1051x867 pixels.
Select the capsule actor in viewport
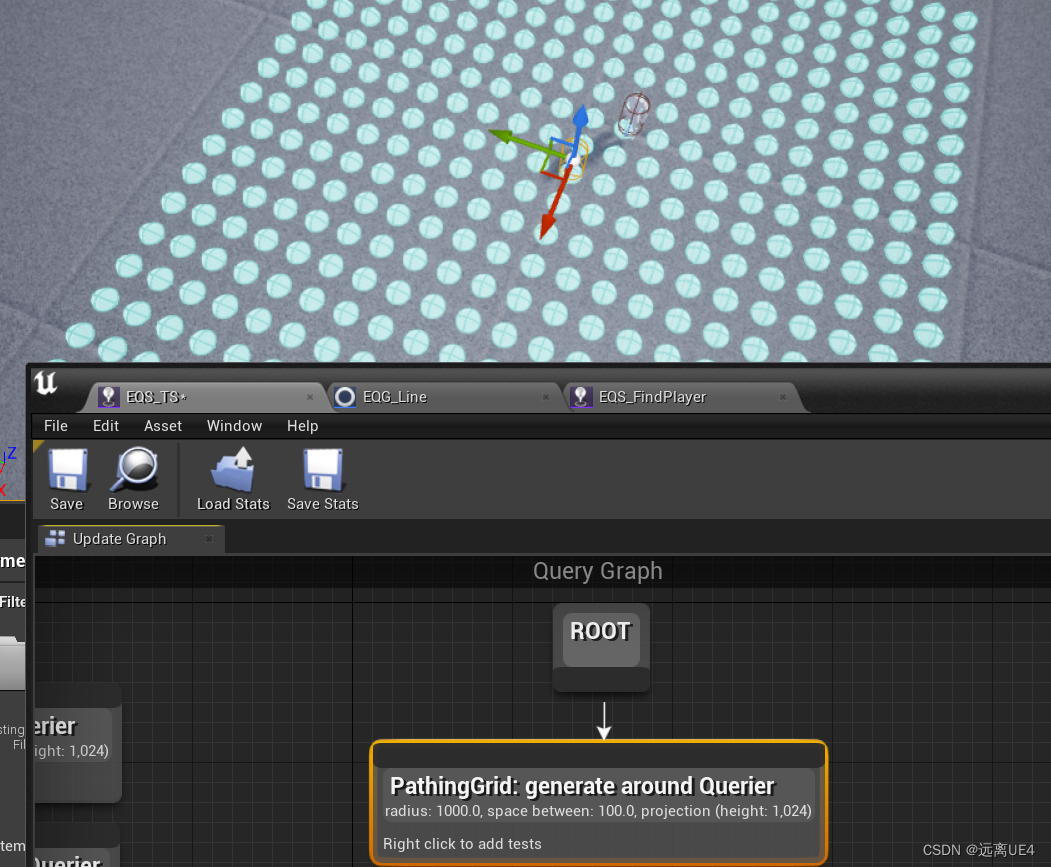tap(634, 114)
